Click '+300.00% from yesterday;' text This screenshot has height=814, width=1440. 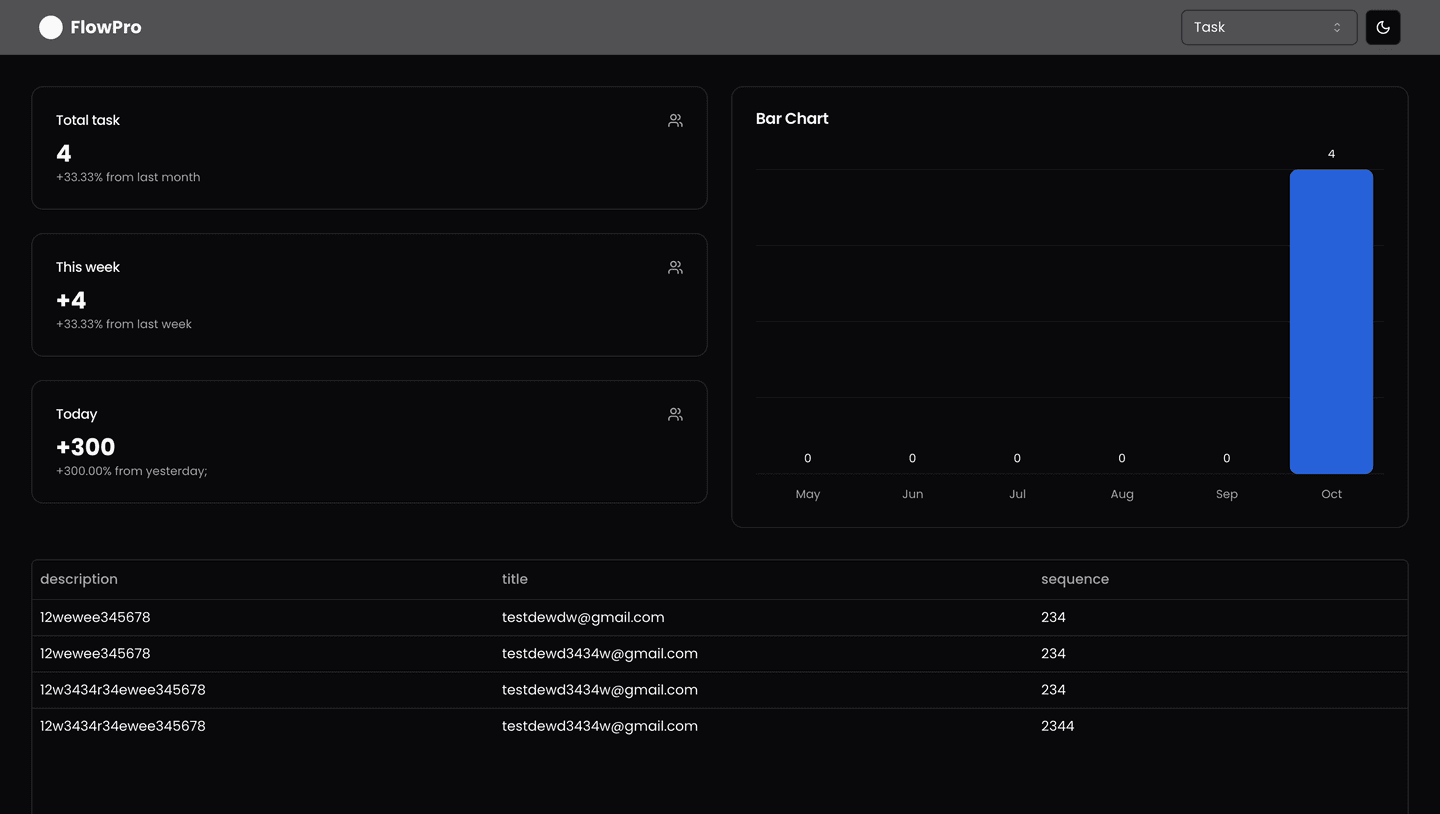click(132, 471)
